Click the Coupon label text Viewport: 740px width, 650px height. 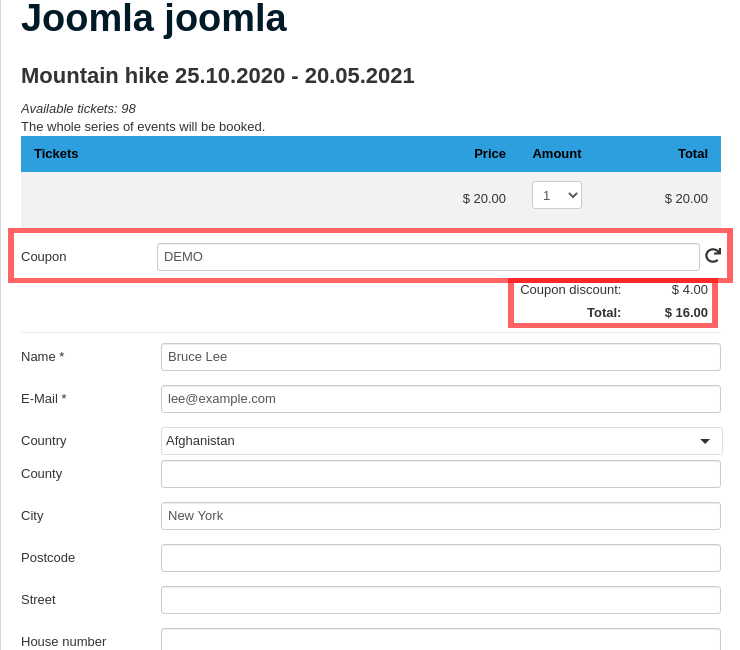click(44, 257)
